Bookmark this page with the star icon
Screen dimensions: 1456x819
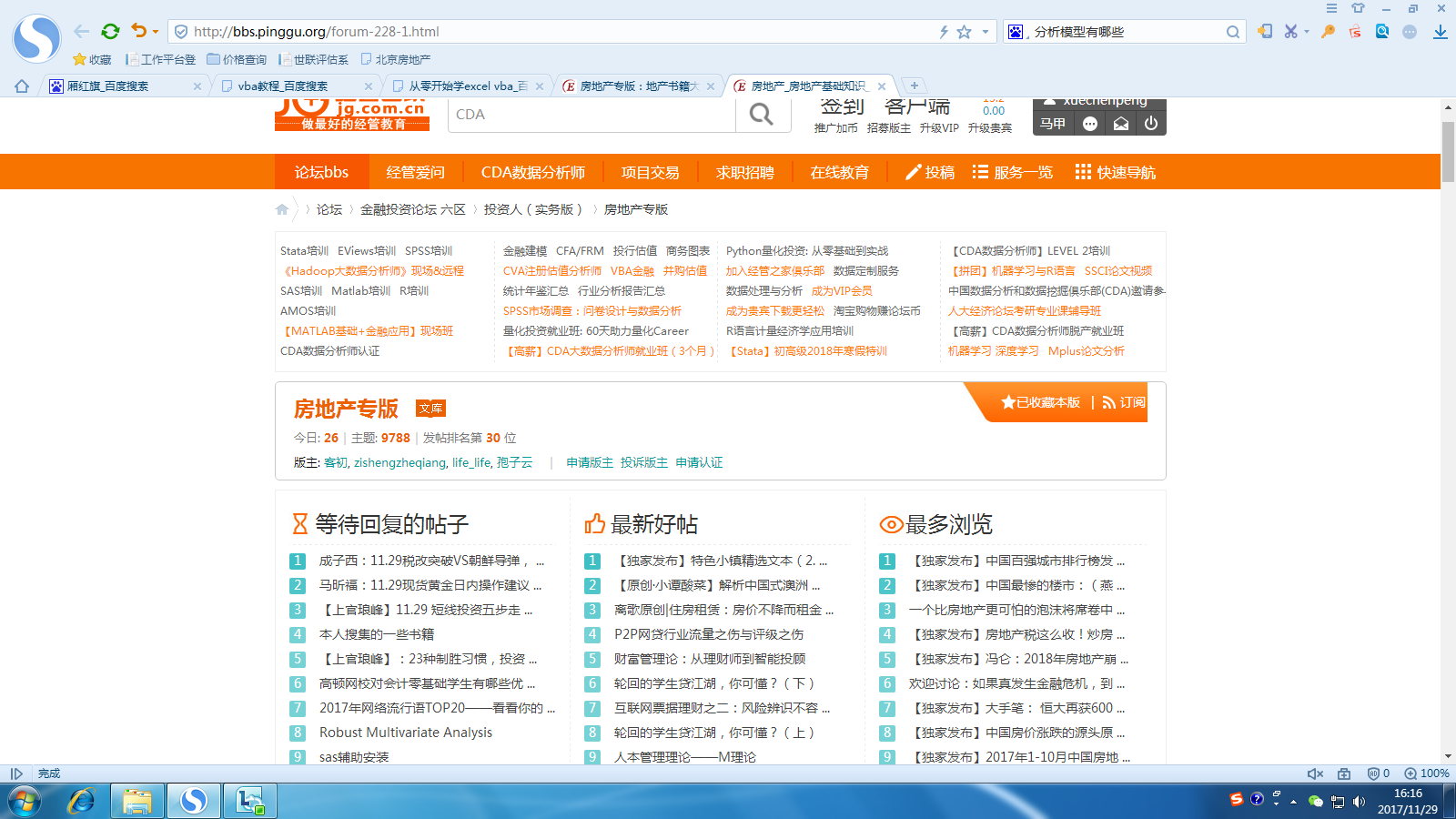pyautogui.click(x=965, y=32)
